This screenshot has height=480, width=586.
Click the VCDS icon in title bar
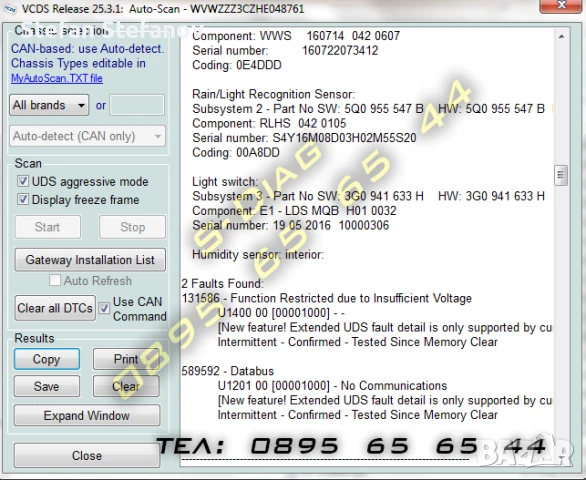[10, 8]
